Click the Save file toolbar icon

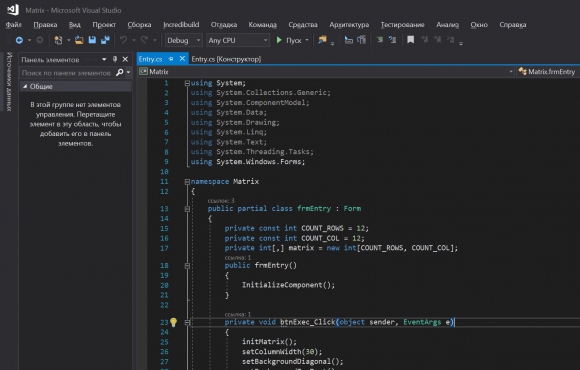pyautogui.click(x=92, y=40)
